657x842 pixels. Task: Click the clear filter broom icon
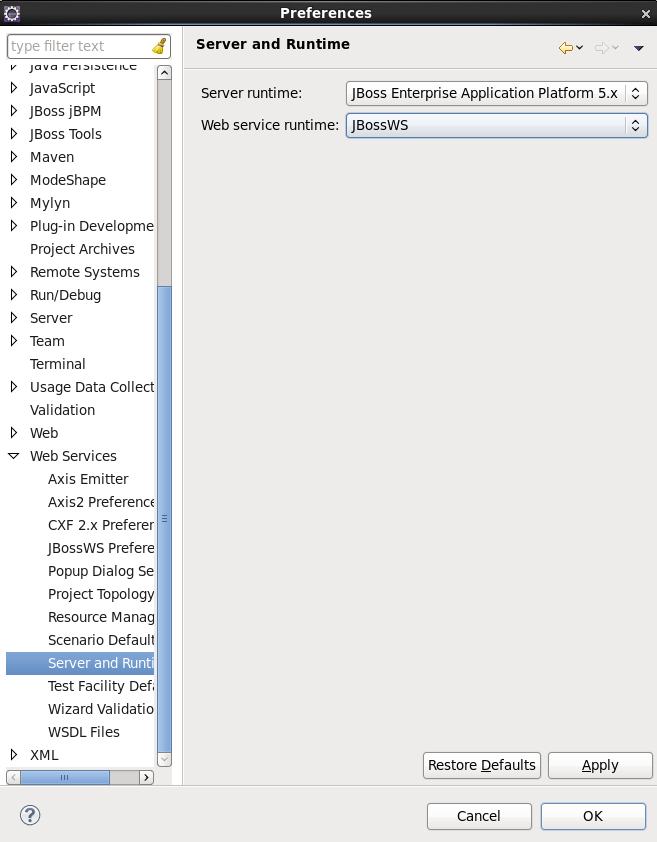159,46
